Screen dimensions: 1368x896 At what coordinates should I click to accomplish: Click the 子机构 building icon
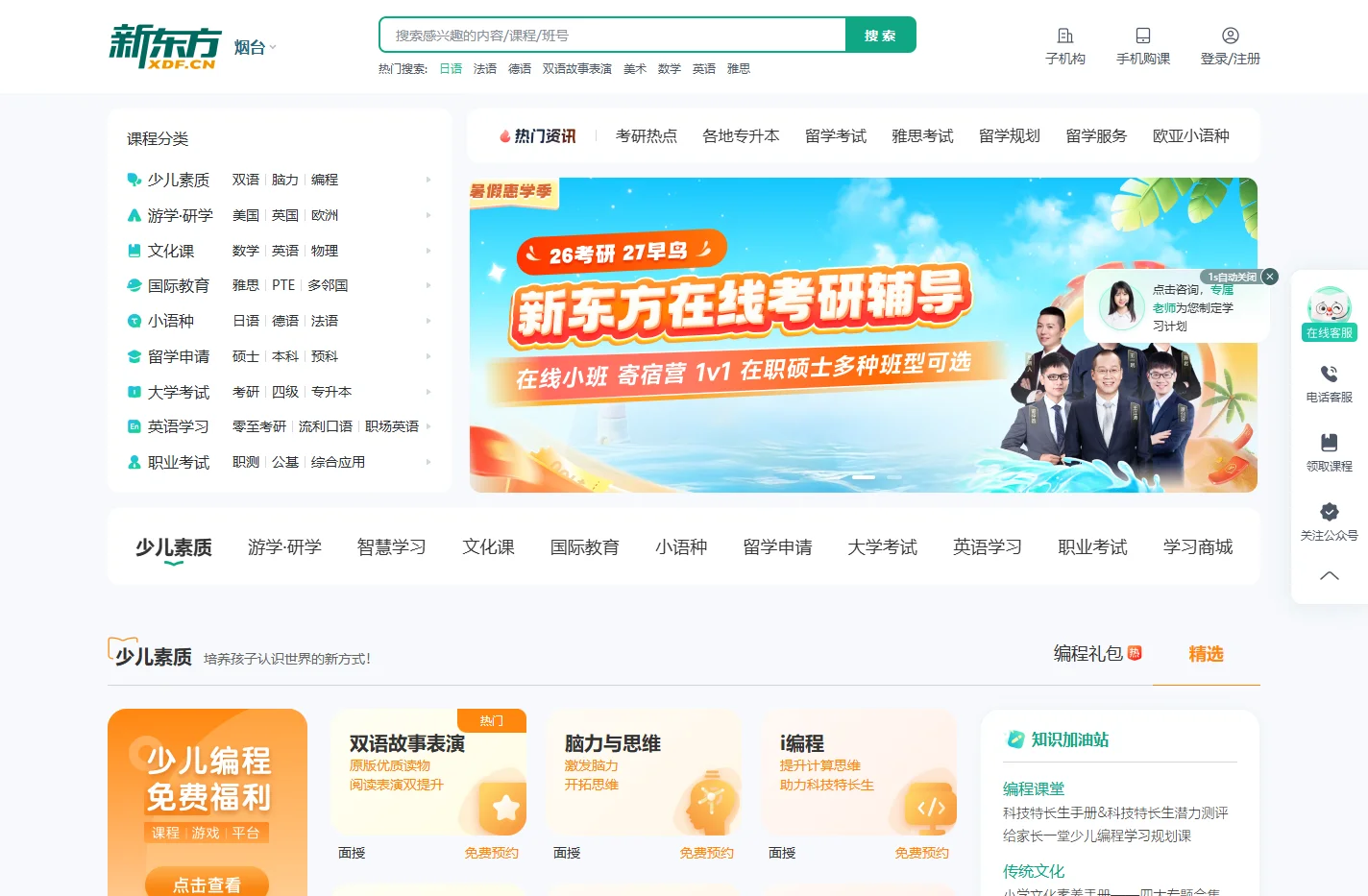[x=1065, y=36]
